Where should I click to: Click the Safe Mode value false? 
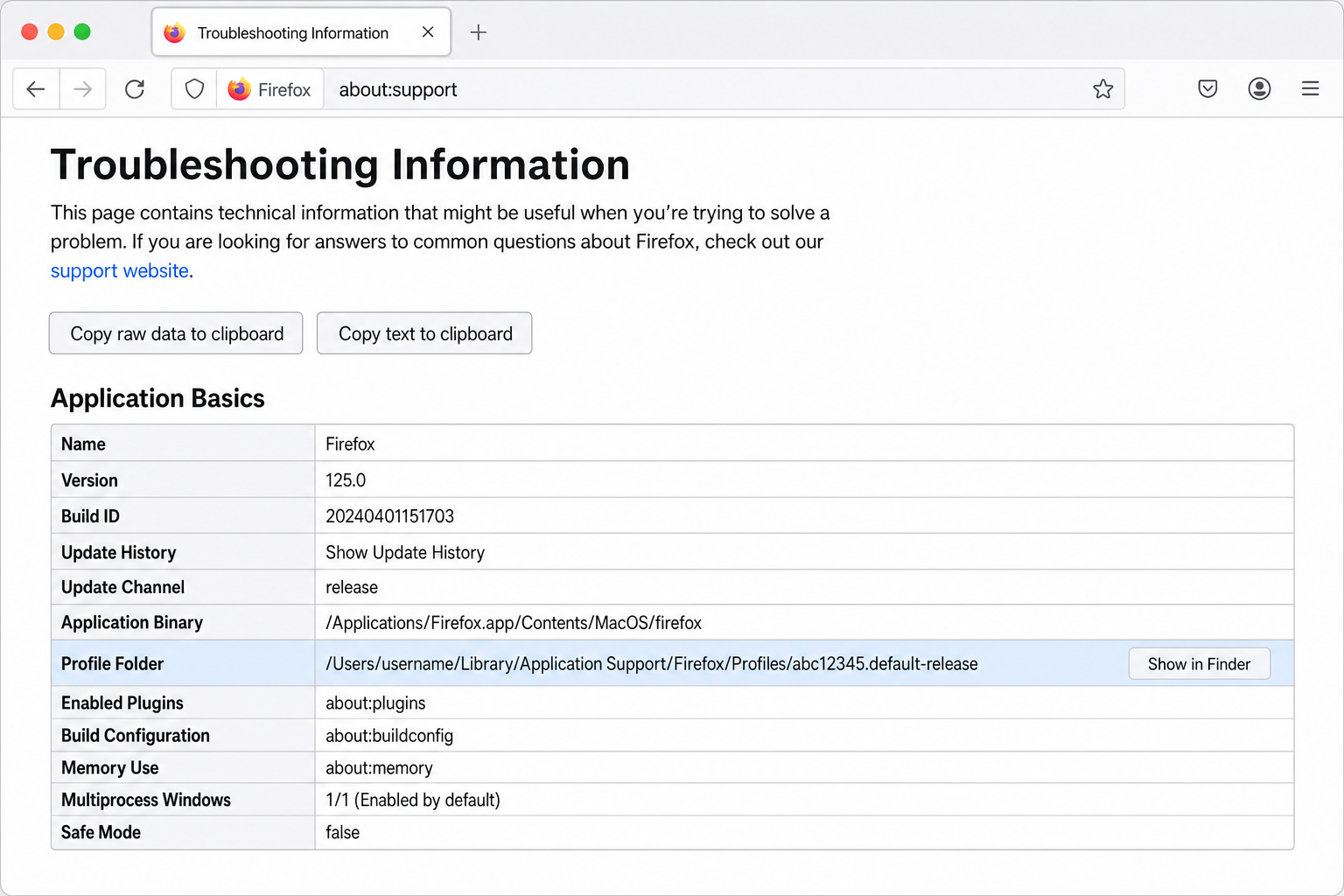click(342, 833)
